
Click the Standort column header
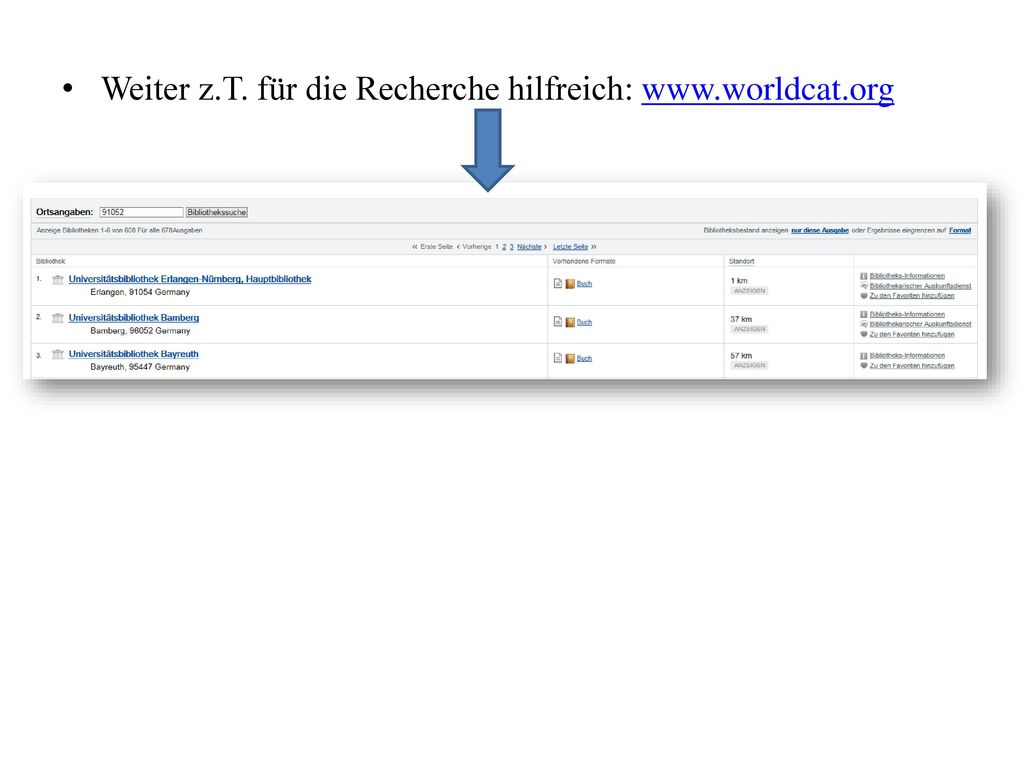pyautogui.click(x=741, y=261)
